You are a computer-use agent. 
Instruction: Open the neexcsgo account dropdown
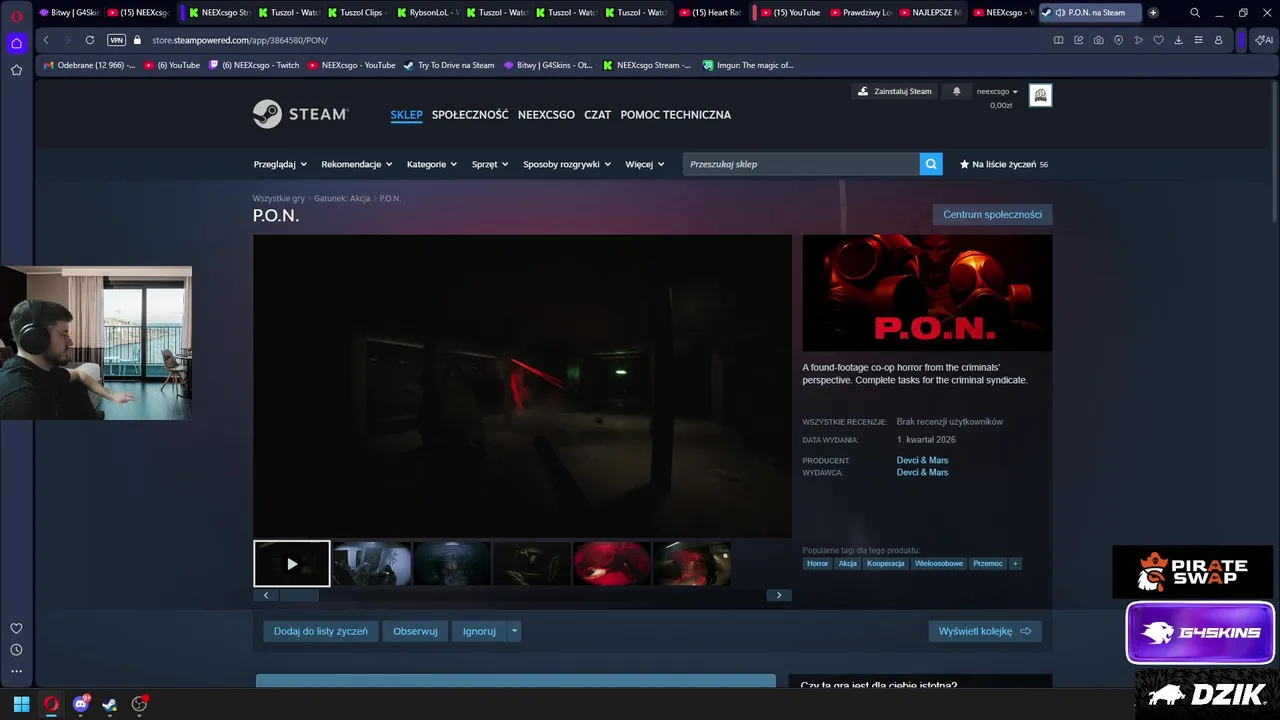tap(997, 91)
